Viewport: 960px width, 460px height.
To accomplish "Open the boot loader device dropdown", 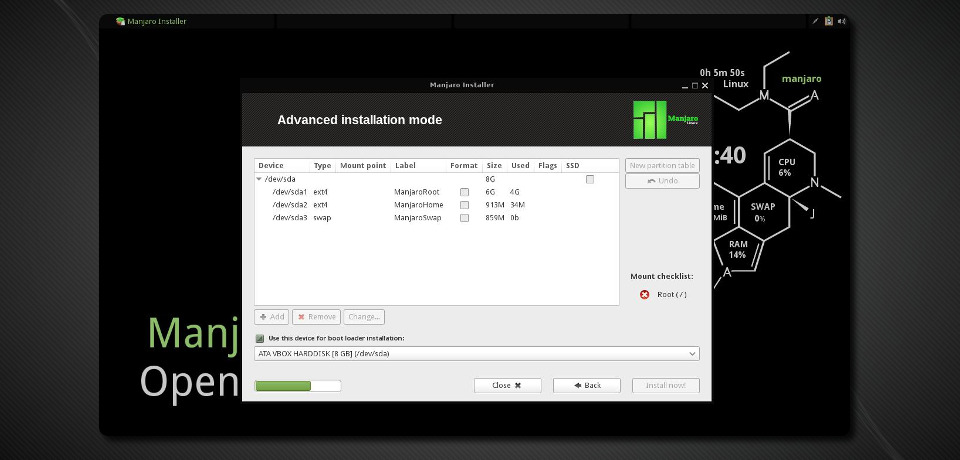I will coord(476,354).
